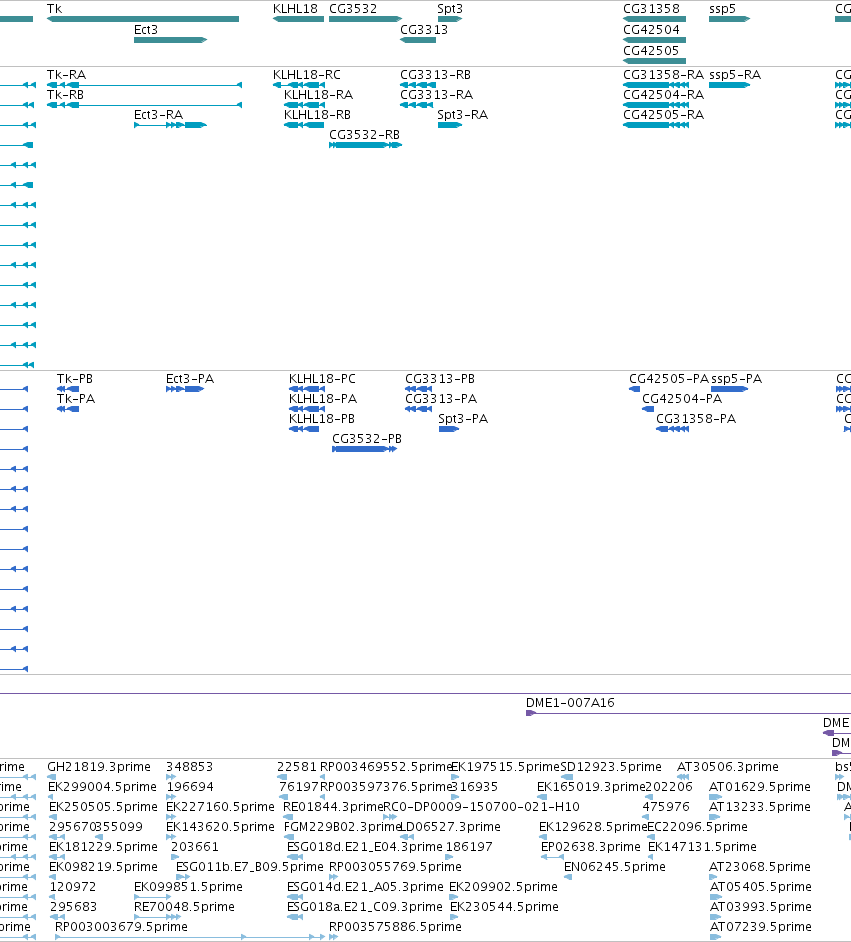
Task: Select the CG3313-PA protein feature
Action: (x=419, y=409)
